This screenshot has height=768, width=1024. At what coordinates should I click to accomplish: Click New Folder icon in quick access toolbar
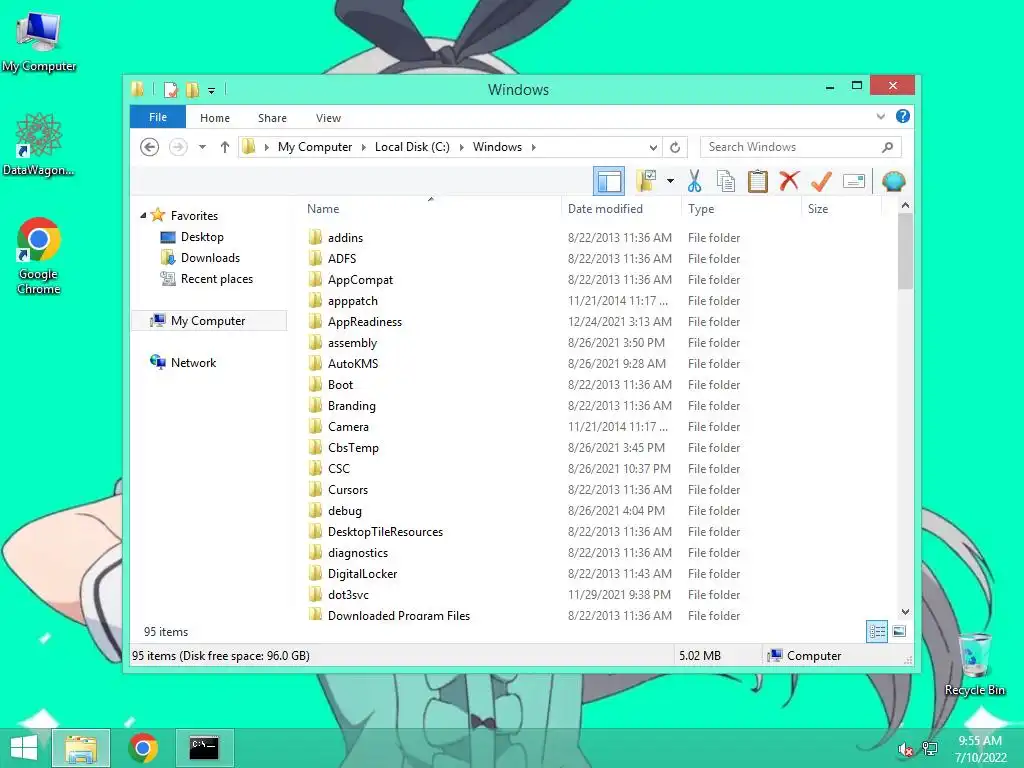192,89
